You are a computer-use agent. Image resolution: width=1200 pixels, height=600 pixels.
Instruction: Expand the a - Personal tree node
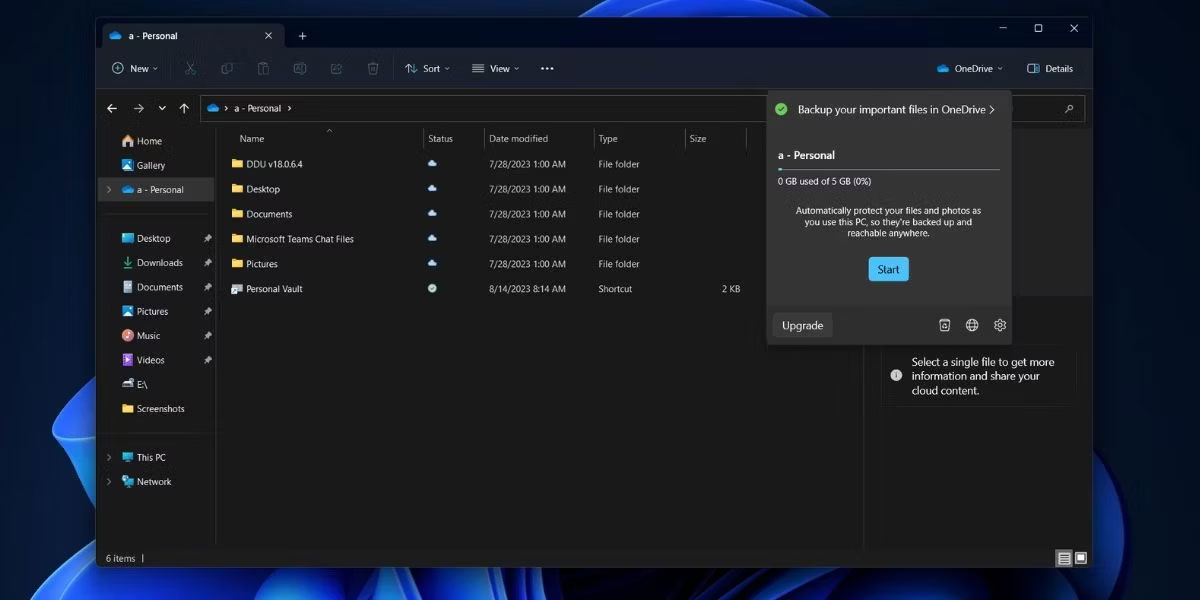109,190
